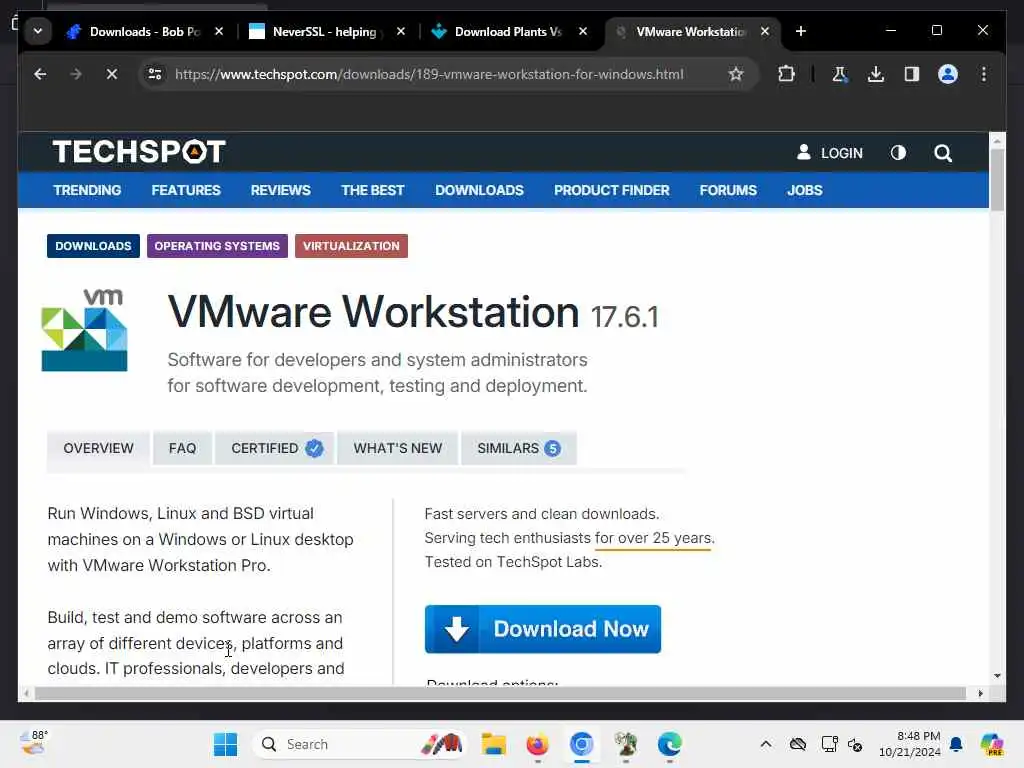Viewport: 1024px width, 768px height.
Task: Select the SIMILARS tab
Action: pos(519,449)
